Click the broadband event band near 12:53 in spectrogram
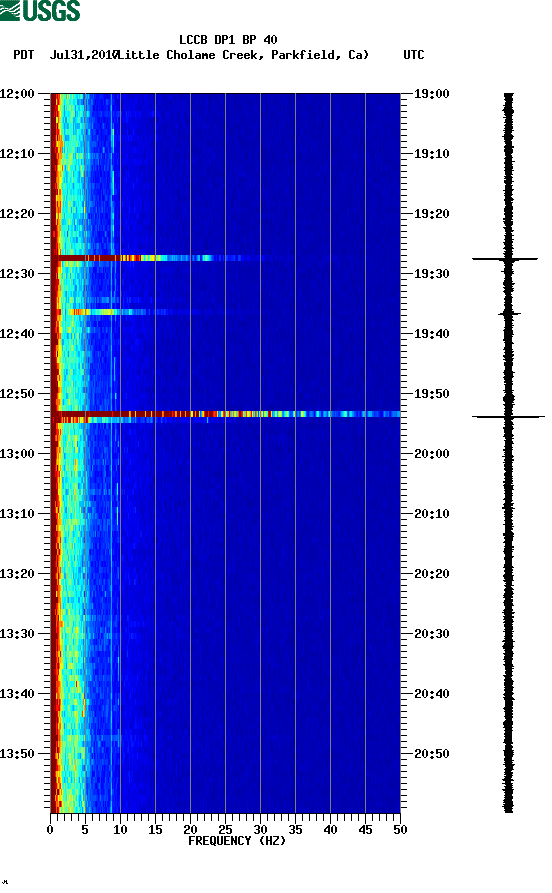 [x=226, y=414]
